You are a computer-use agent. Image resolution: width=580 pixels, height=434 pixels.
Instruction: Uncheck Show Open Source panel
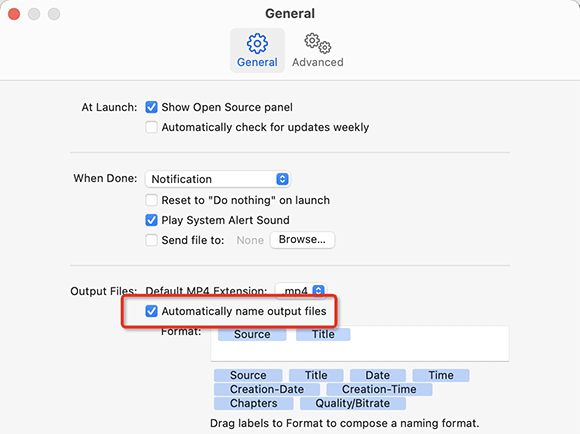tap(151, 107)
